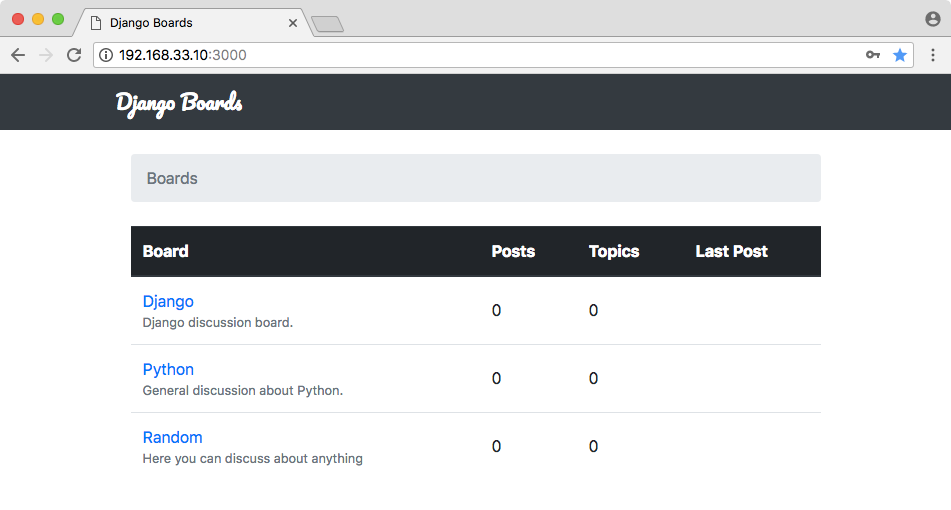Open the Python board link
The height and width of the screenshot is (510, 951).
pos(168,369)
